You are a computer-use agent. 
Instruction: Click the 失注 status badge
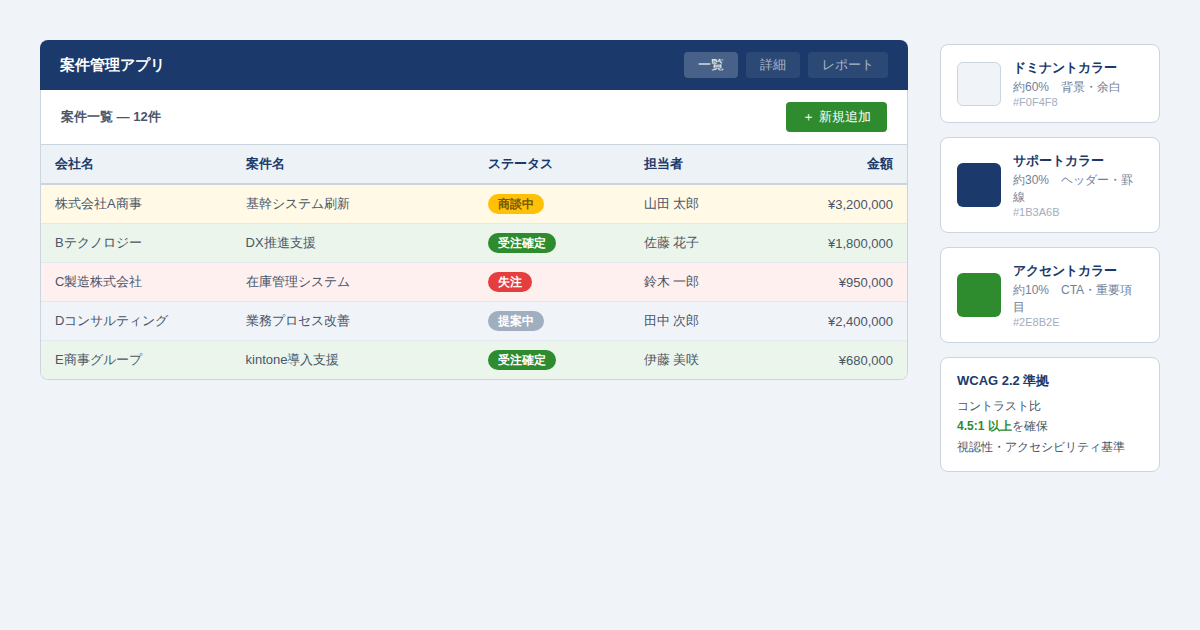[510, 282]
